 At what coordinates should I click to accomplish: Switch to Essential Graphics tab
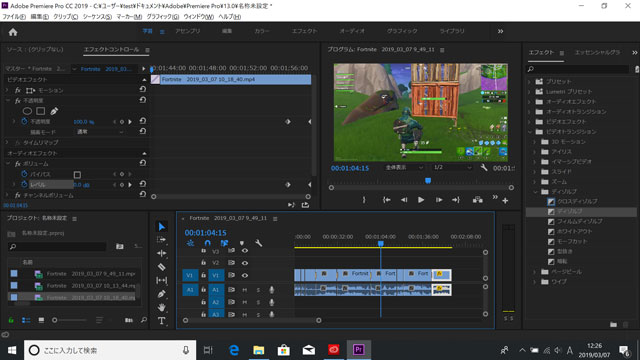[x=598, y=52]
